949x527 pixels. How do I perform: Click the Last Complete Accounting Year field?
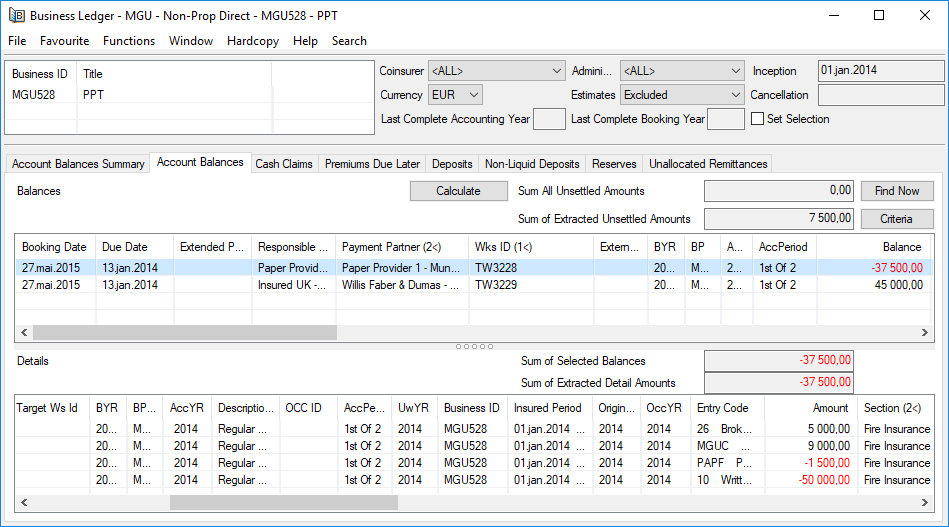pos(549,119)
